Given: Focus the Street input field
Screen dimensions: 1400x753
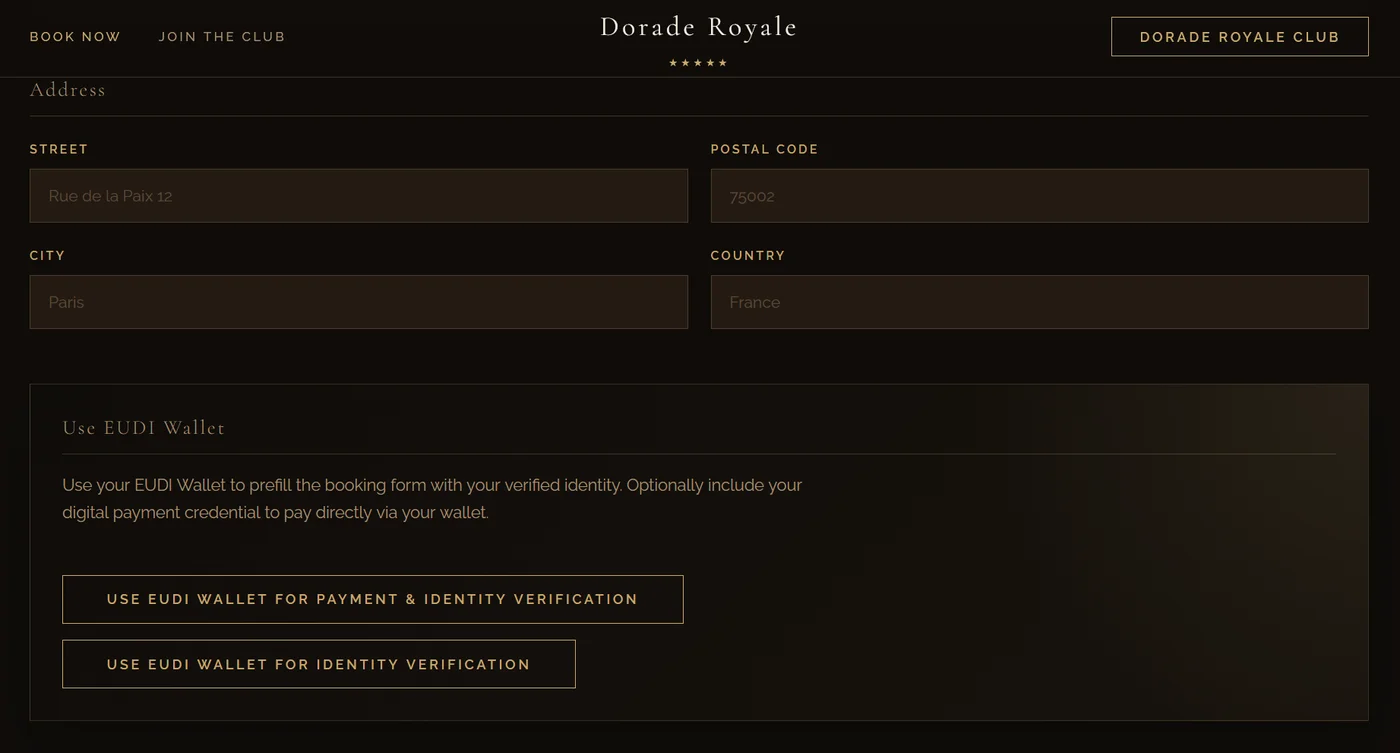Looking at the screenshot, I should (359, 196).
